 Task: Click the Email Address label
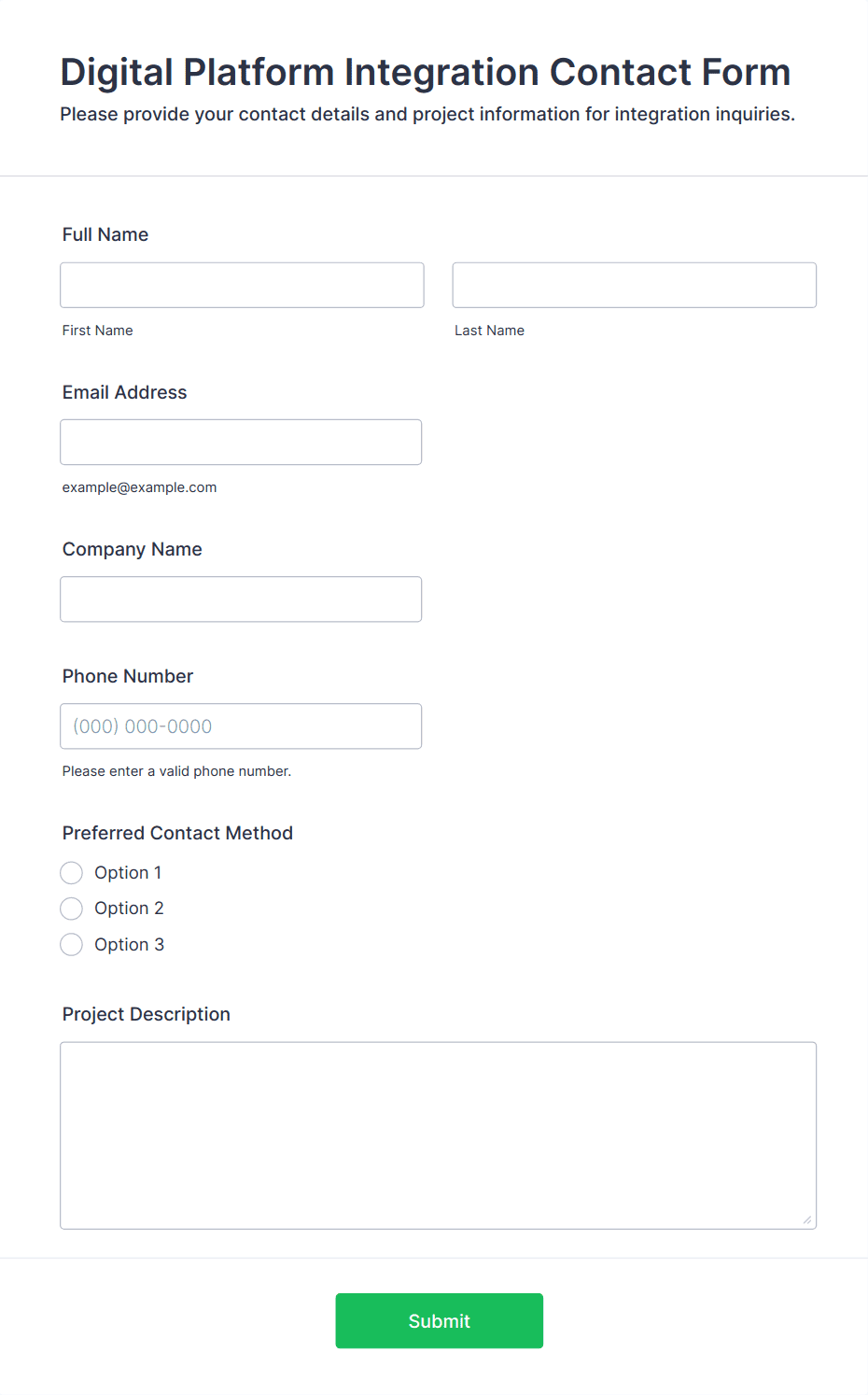point(125,392)
